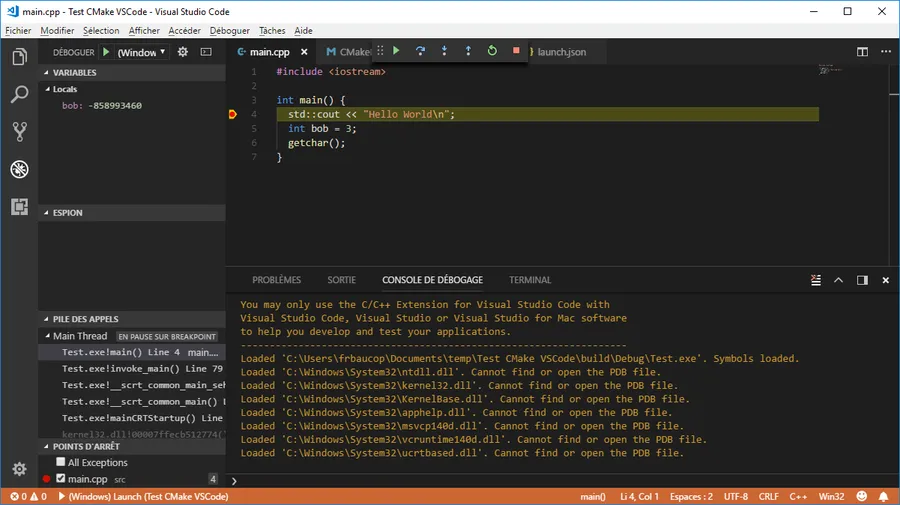The width and height of the screenshot is (900, 505).
Task: Step over in debug toolbar
Action: tap(420, 50)
